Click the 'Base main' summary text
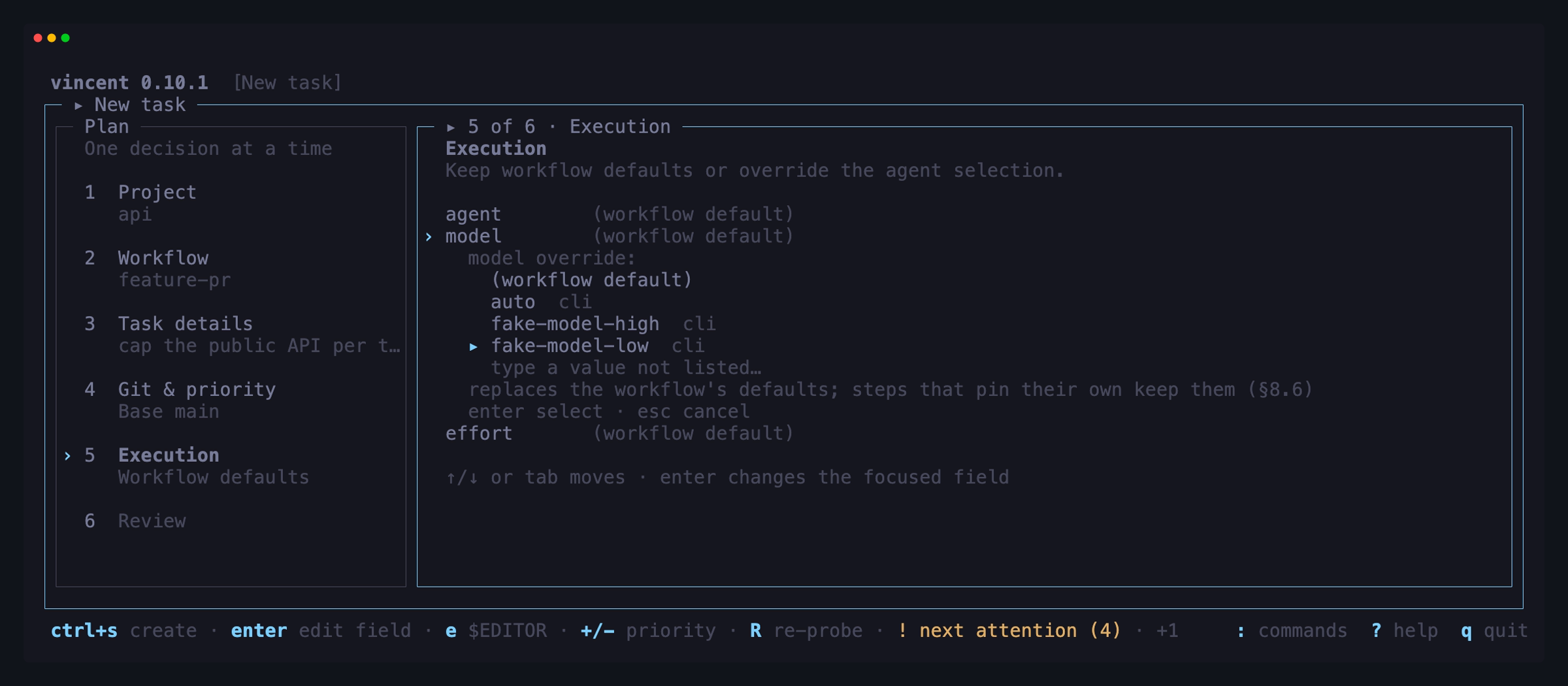Screen dimensions: 1568x686 (x=169, y=412)
